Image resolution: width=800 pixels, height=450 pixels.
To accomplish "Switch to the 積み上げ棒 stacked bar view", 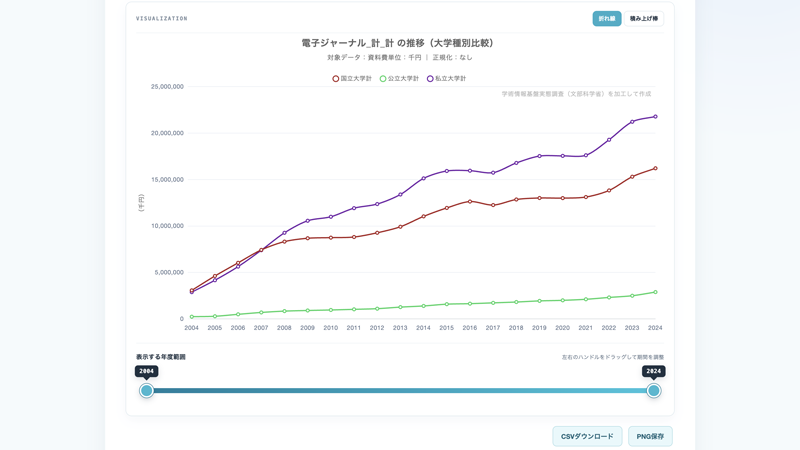I will click(644, 19).
